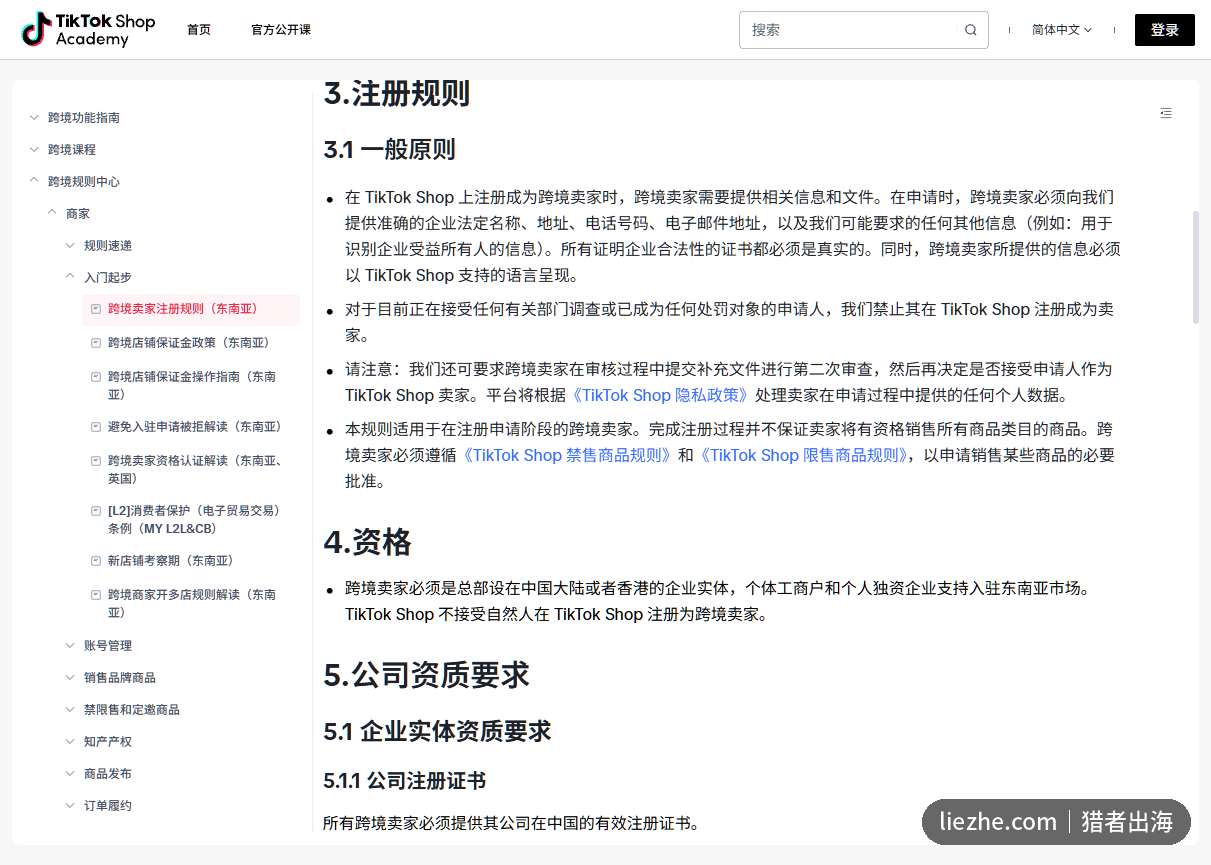Click document icon beside 跨境卖家资格认证解读
The image size is (1211, 865).
coord(96,461)
